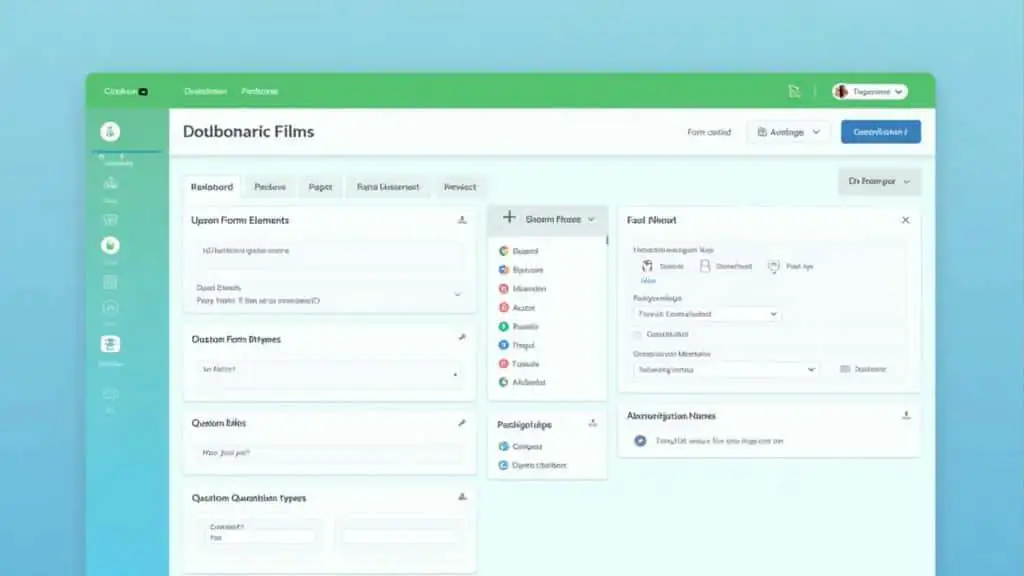This screenshot has height=576, width=1024.
Task: Close the Fasl Nhenrt panel with the X
Action: coord(905,220)
